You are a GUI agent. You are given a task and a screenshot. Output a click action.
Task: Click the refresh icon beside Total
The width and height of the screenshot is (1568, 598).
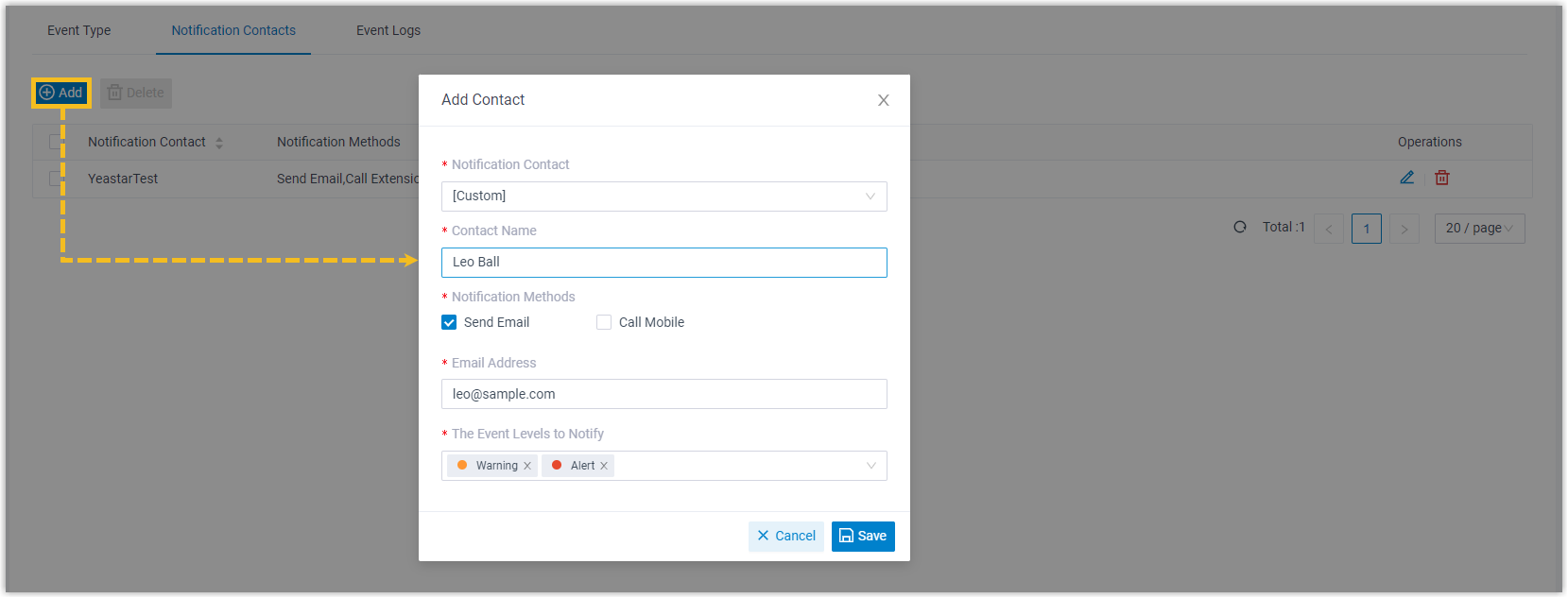tap(1239, 228)
